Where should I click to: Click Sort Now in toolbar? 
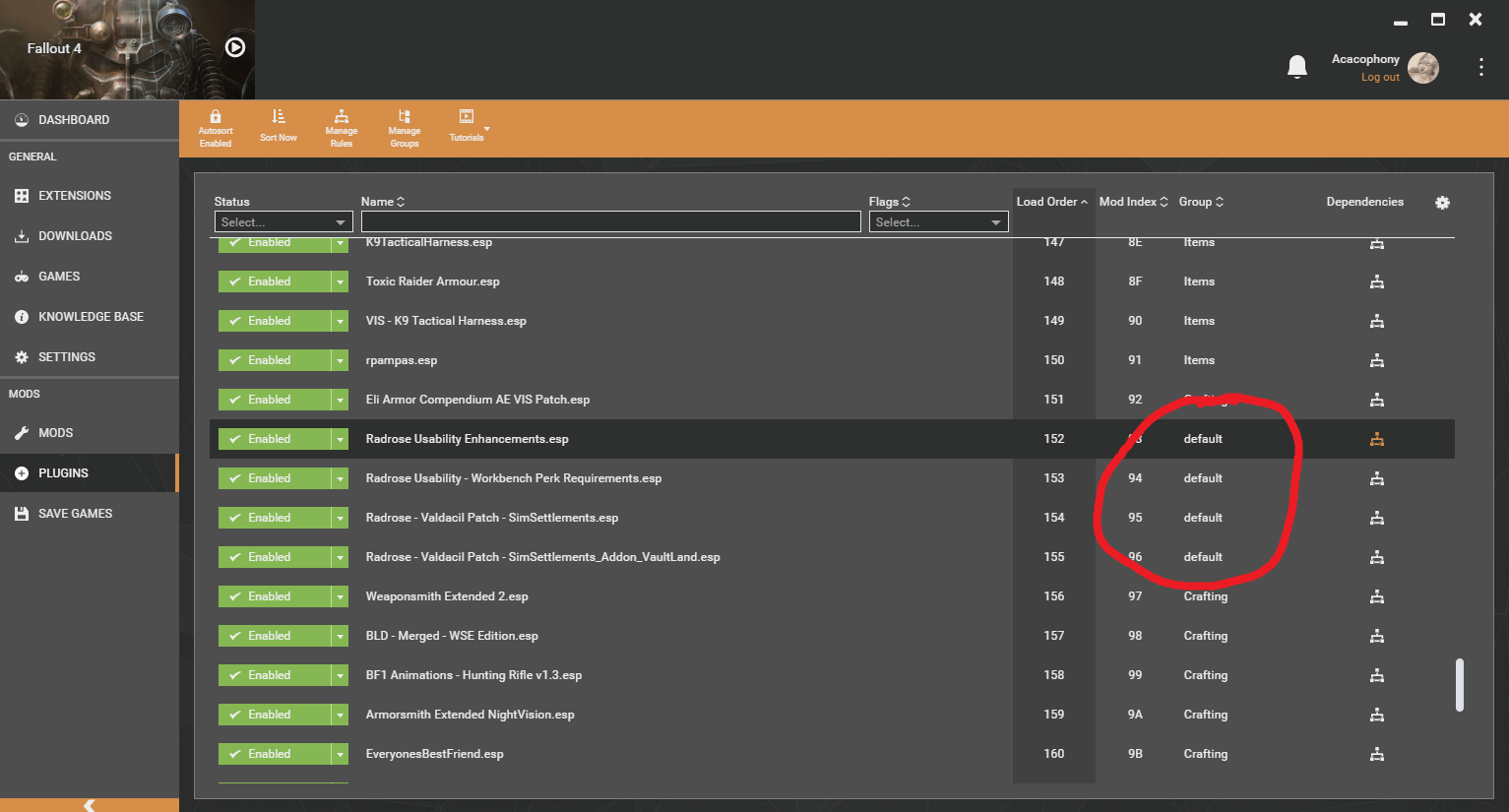(x=279, y=128)
